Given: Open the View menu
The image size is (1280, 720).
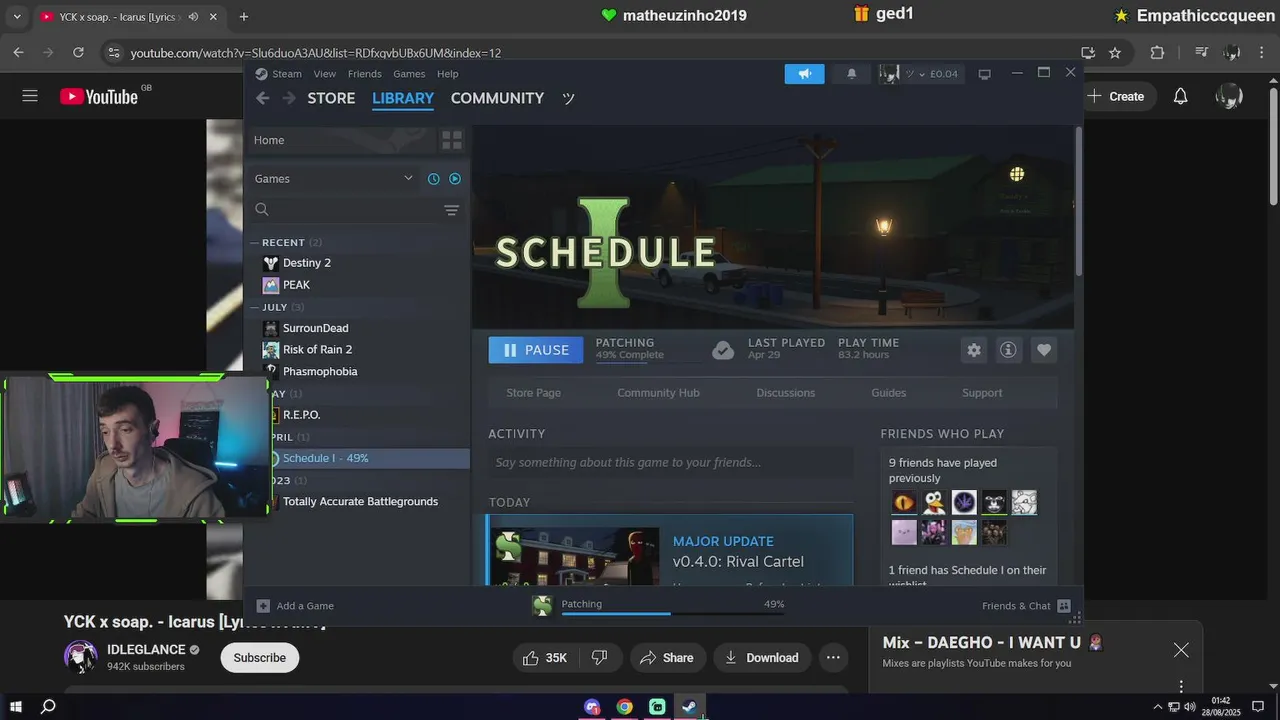Looking at the screenshot, I should pyautogui.click(x=325, y=74).
